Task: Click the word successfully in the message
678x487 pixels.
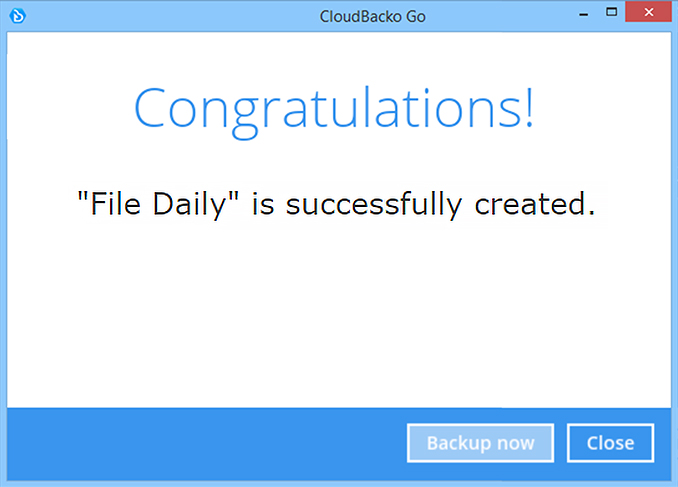Action: pos(374,204)
